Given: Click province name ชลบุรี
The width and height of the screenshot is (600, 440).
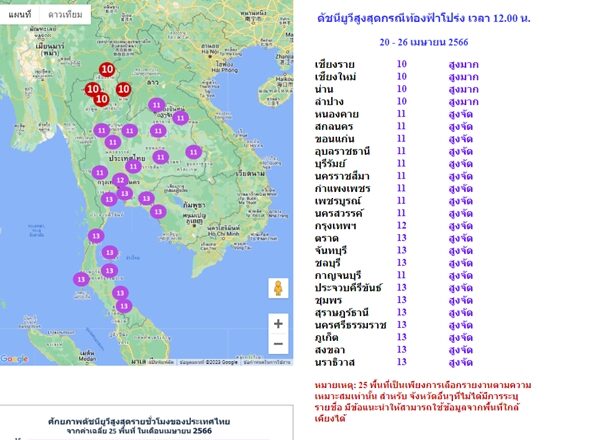Looking at the screenshot, I should coord(328,263).
